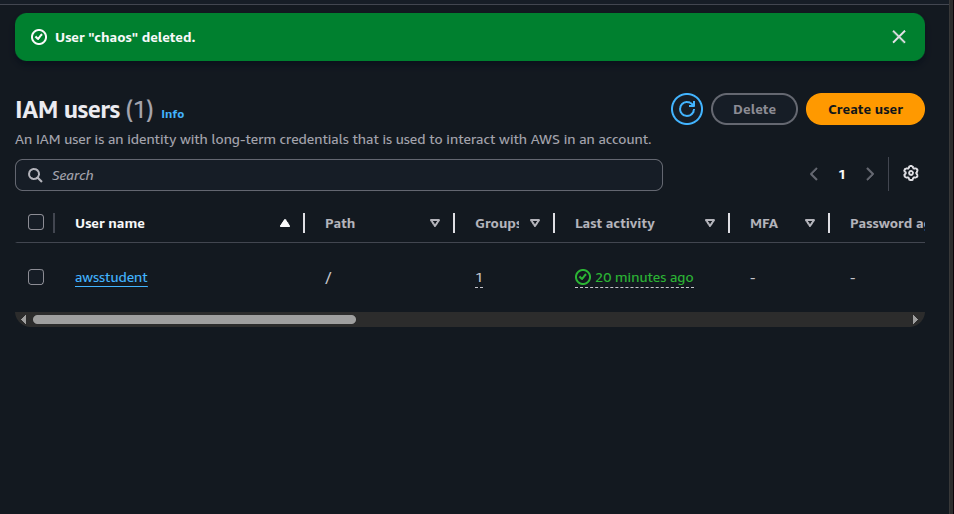Open the awsstudent user link
Screen dimensions: 954x514
pos(111,277)
